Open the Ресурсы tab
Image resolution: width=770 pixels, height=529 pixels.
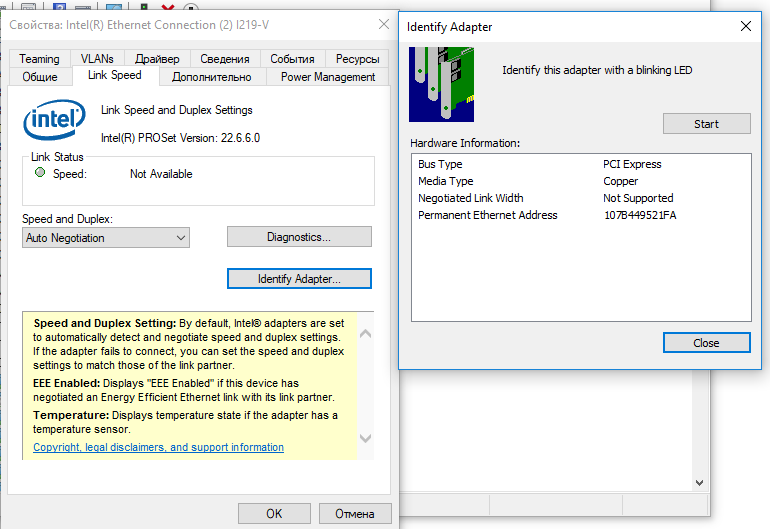tap(358, 58)
